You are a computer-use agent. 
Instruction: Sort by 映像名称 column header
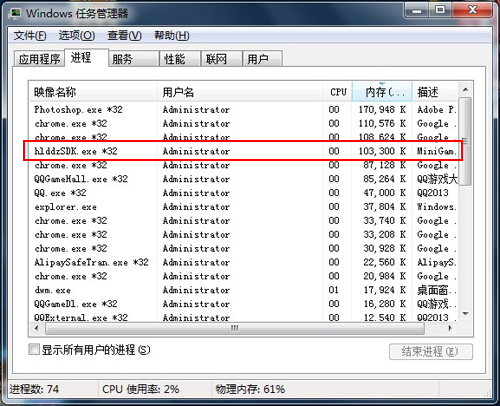click(x=93, y=92)
